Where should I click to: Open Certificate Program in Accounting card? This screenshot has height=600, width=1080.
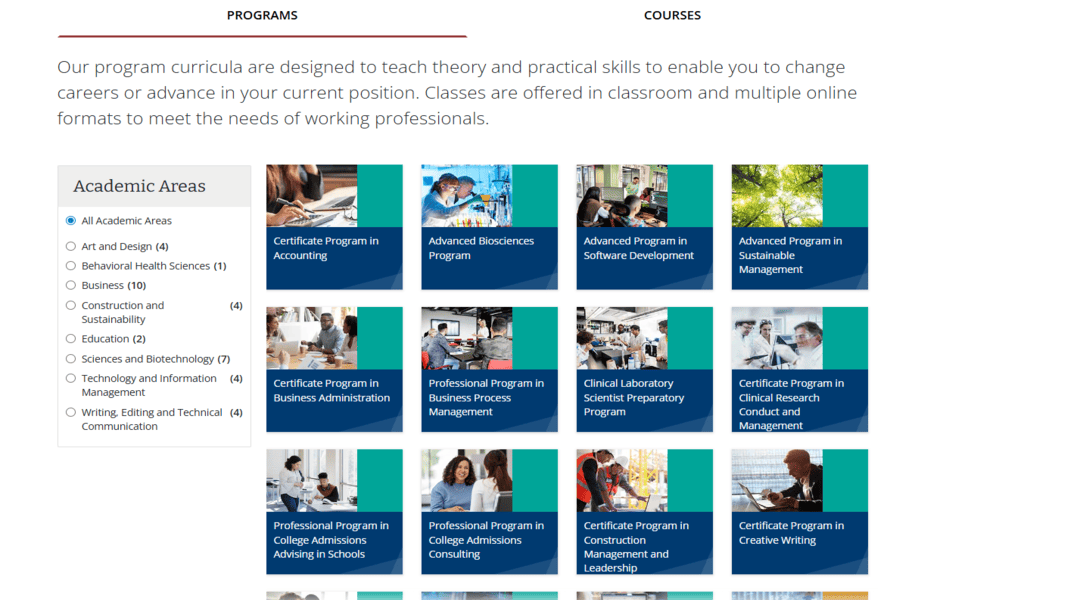tap(334, 227)
